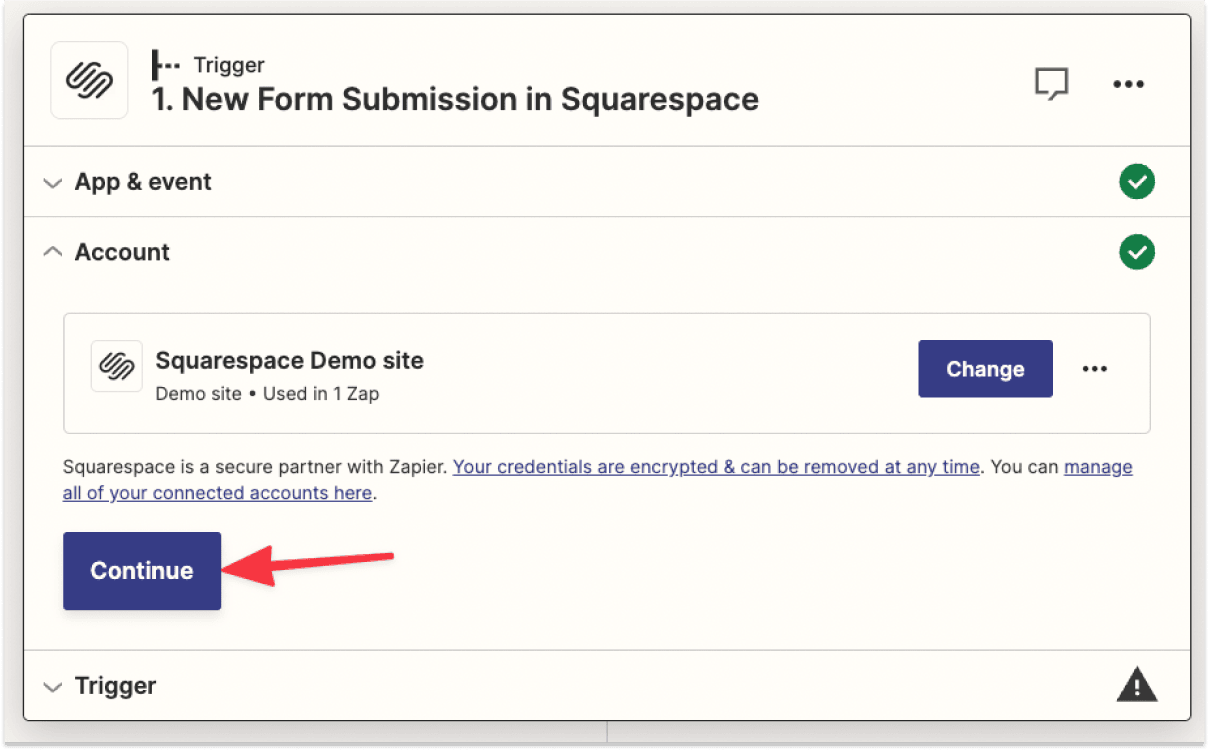The width and height of the screenshot is (1209, 751).
Task: Open the Trigger configuration tab
Action: point(115,686)
